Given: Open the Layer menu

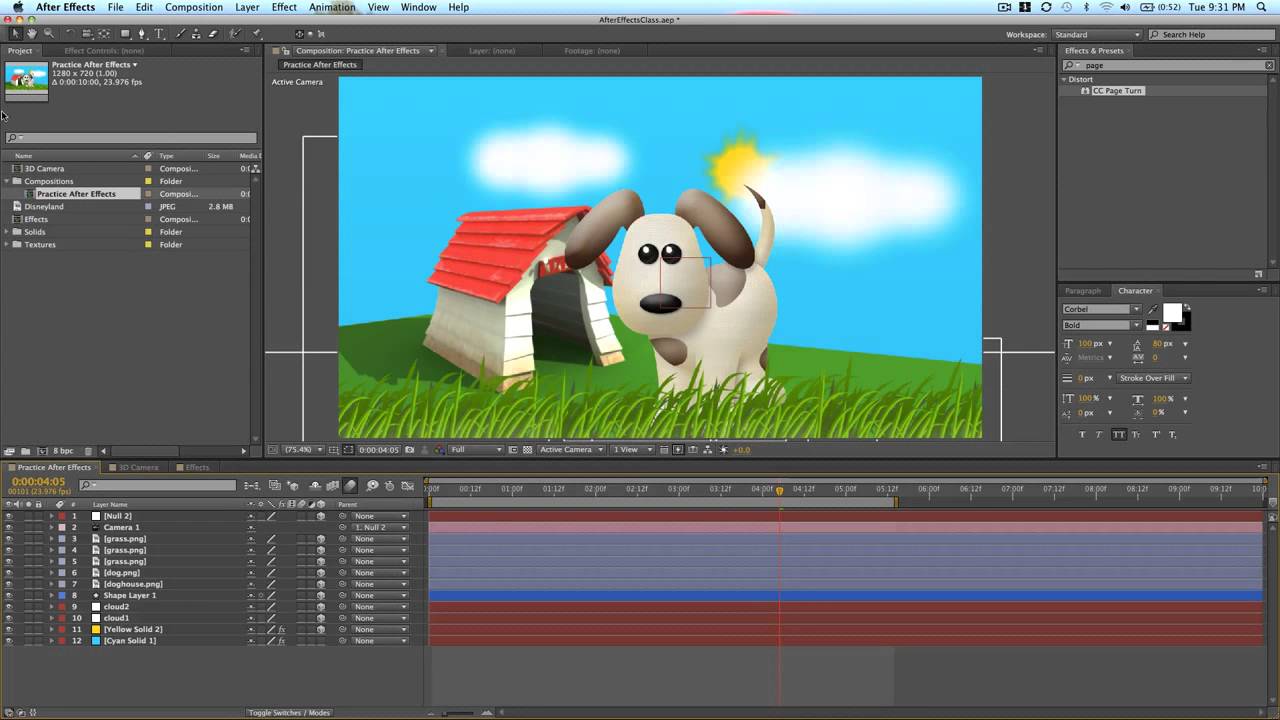Looking at the screenshot, I should (x=247, y=7).
